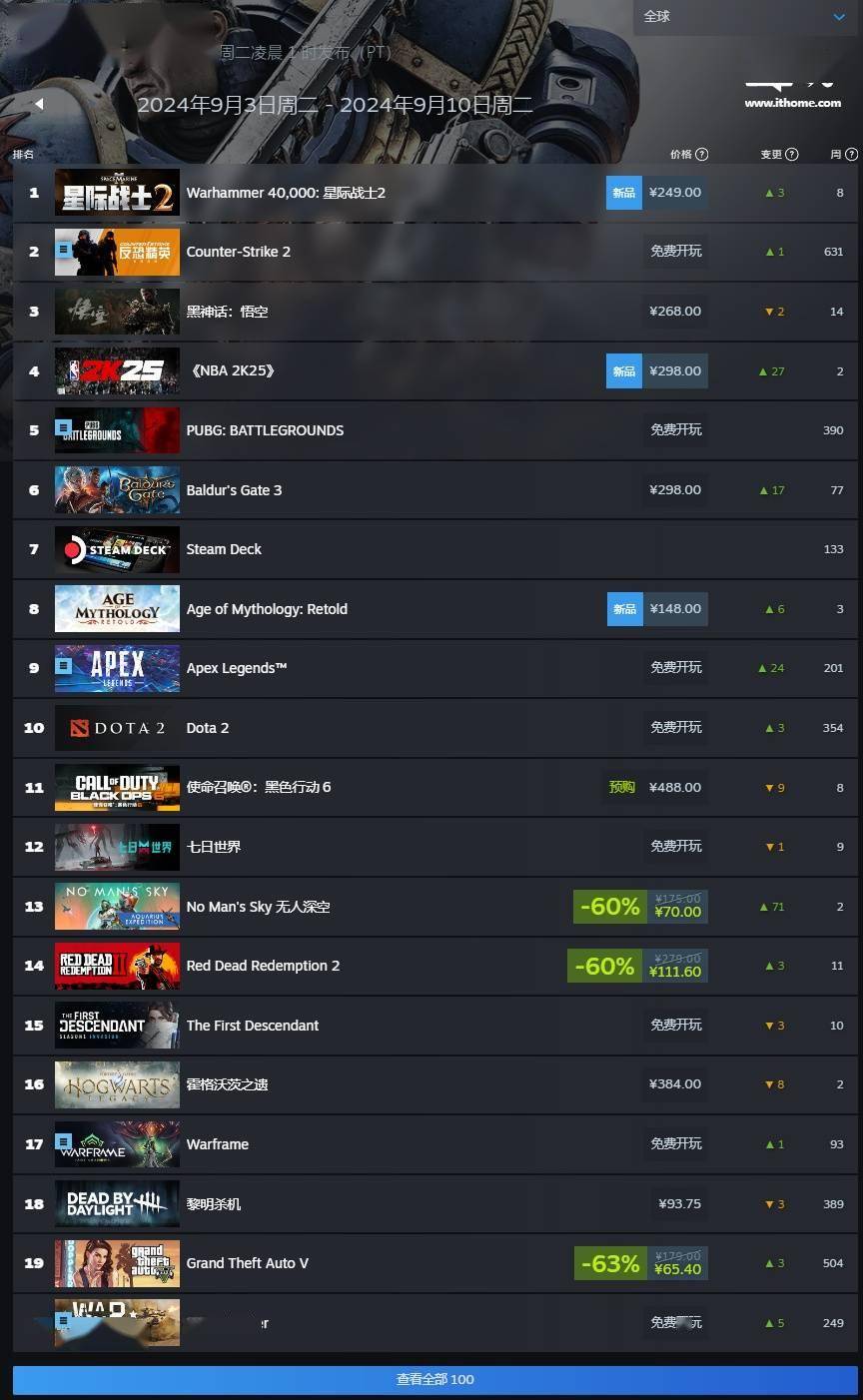Click the Steam Deck thumbnail image
This screenshot has height=1400, width=863.
117,549
